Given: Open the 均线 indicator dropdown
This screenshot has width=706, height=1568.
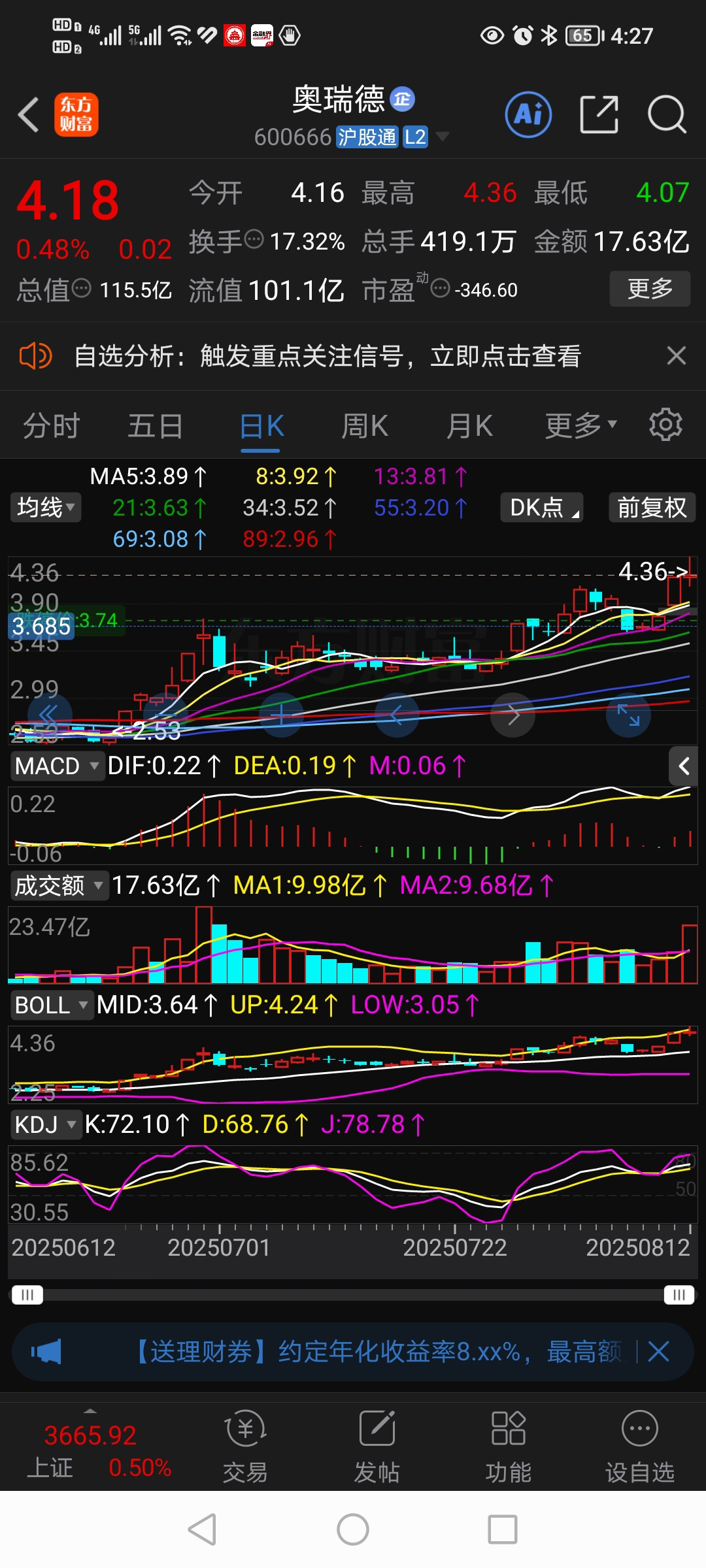Looking at the screenshot, I should click(46, 508).
